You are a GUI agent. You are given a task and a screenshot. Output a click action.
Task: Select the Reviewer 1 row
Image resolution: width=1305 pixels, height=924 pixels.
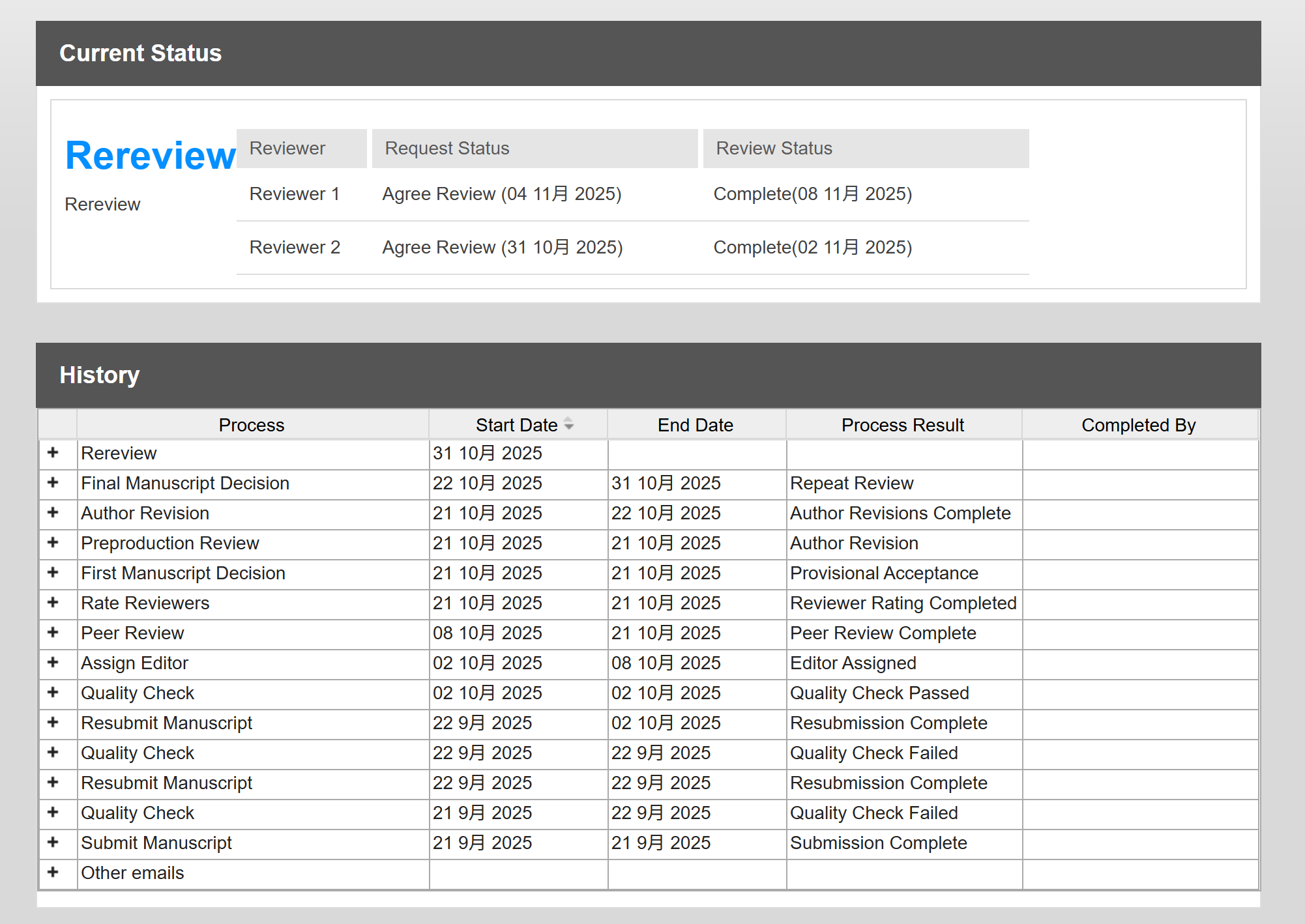pyautogui.click(x=295, y=194)
